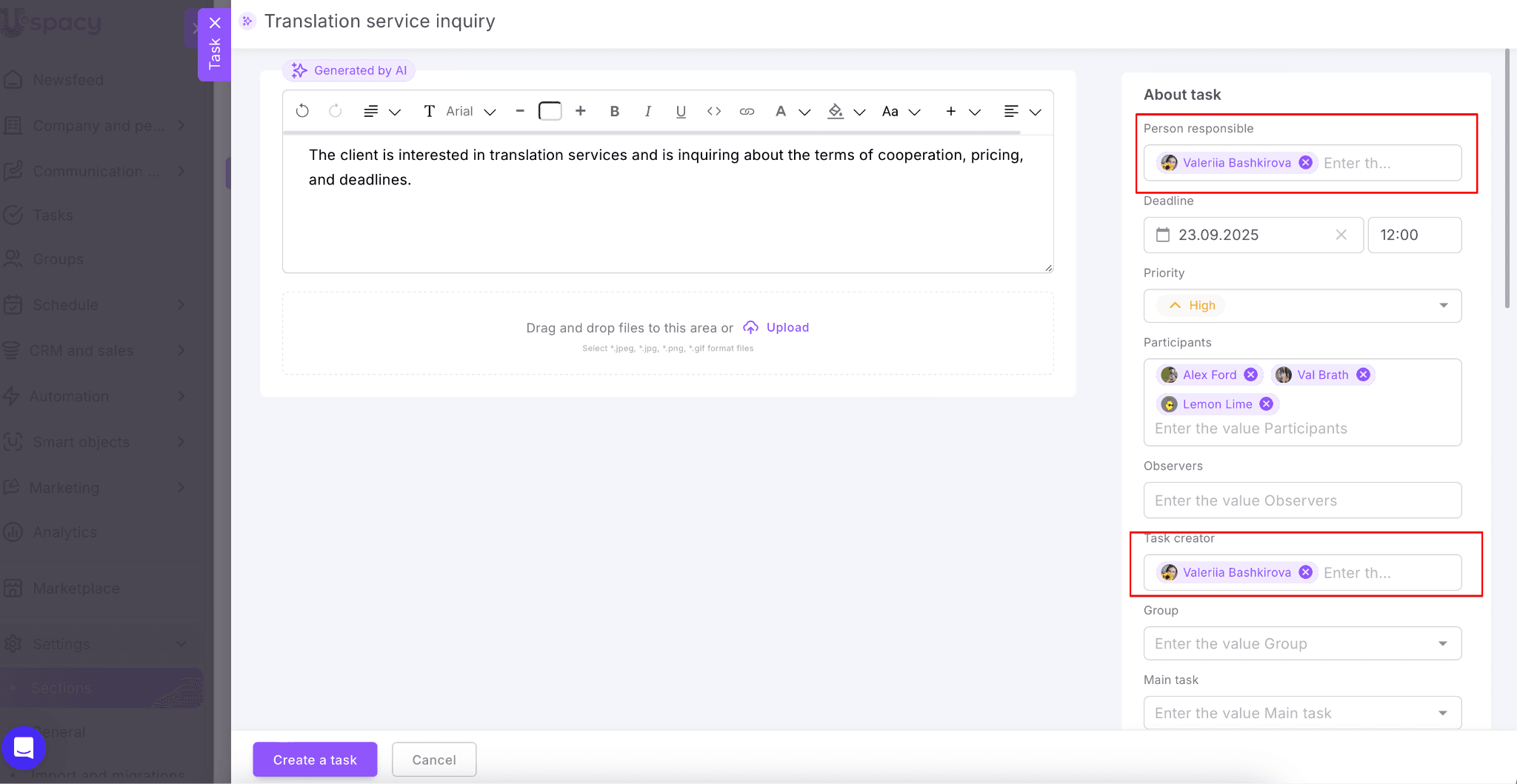The image size is (1517, 784).
Task: Apply underline formatting
Action: 681,111
